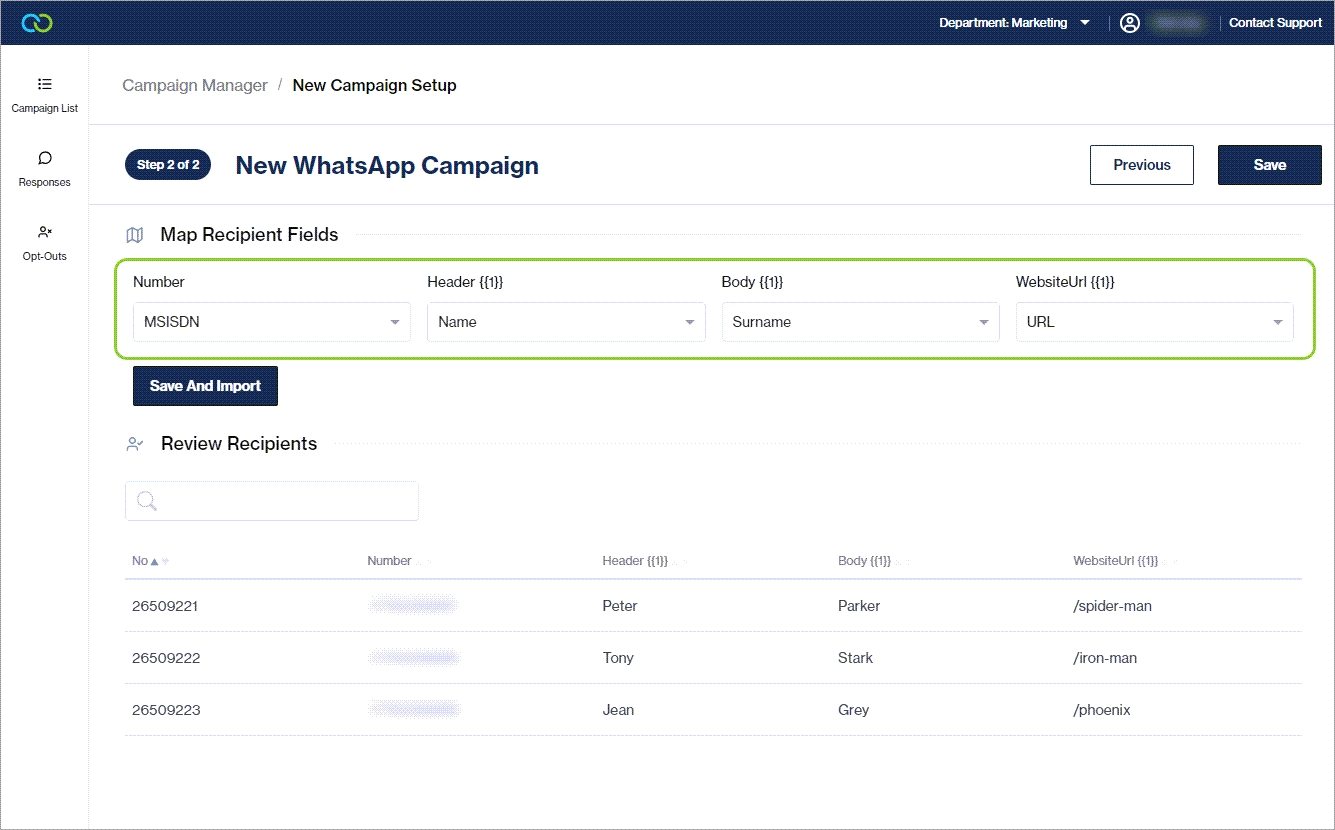Open the Number MSISDN dropdown
Viewport: 1335px width, 830px height.
click(x=271, y=322)
